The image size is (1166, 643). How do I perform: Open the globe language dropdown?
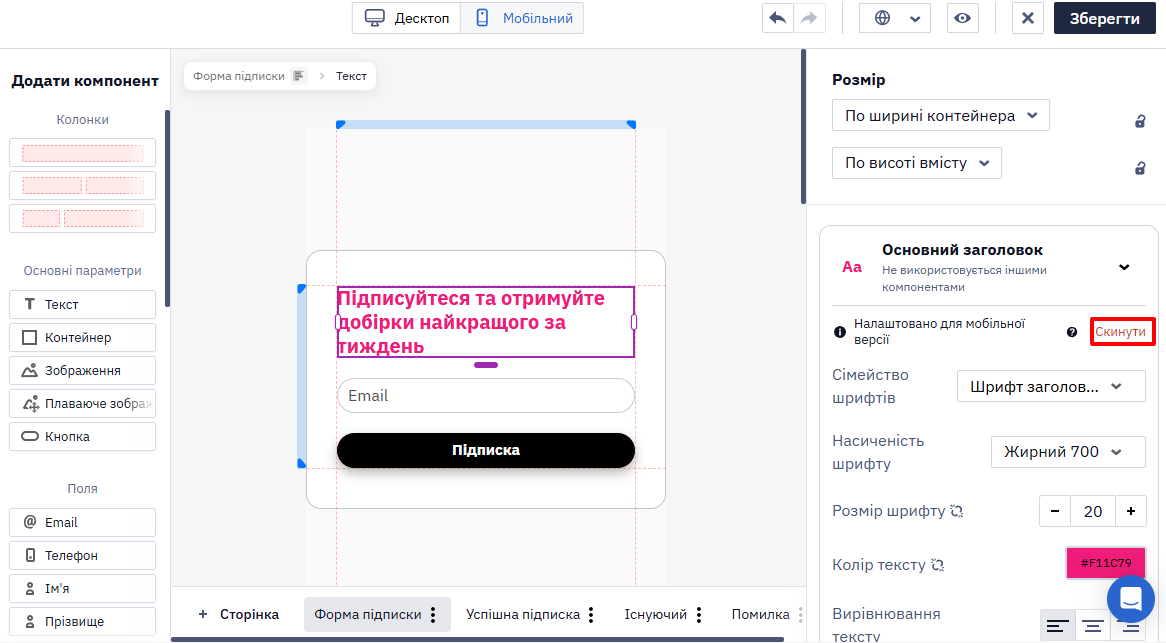895,18
